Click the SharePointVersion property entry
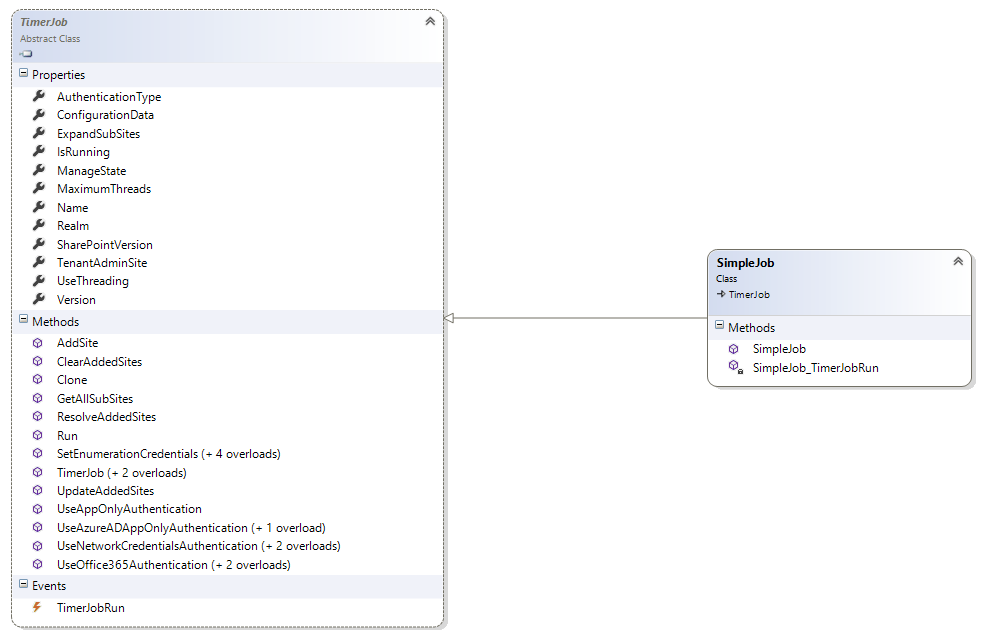The image size is (982, 636). tap(107, 244)
